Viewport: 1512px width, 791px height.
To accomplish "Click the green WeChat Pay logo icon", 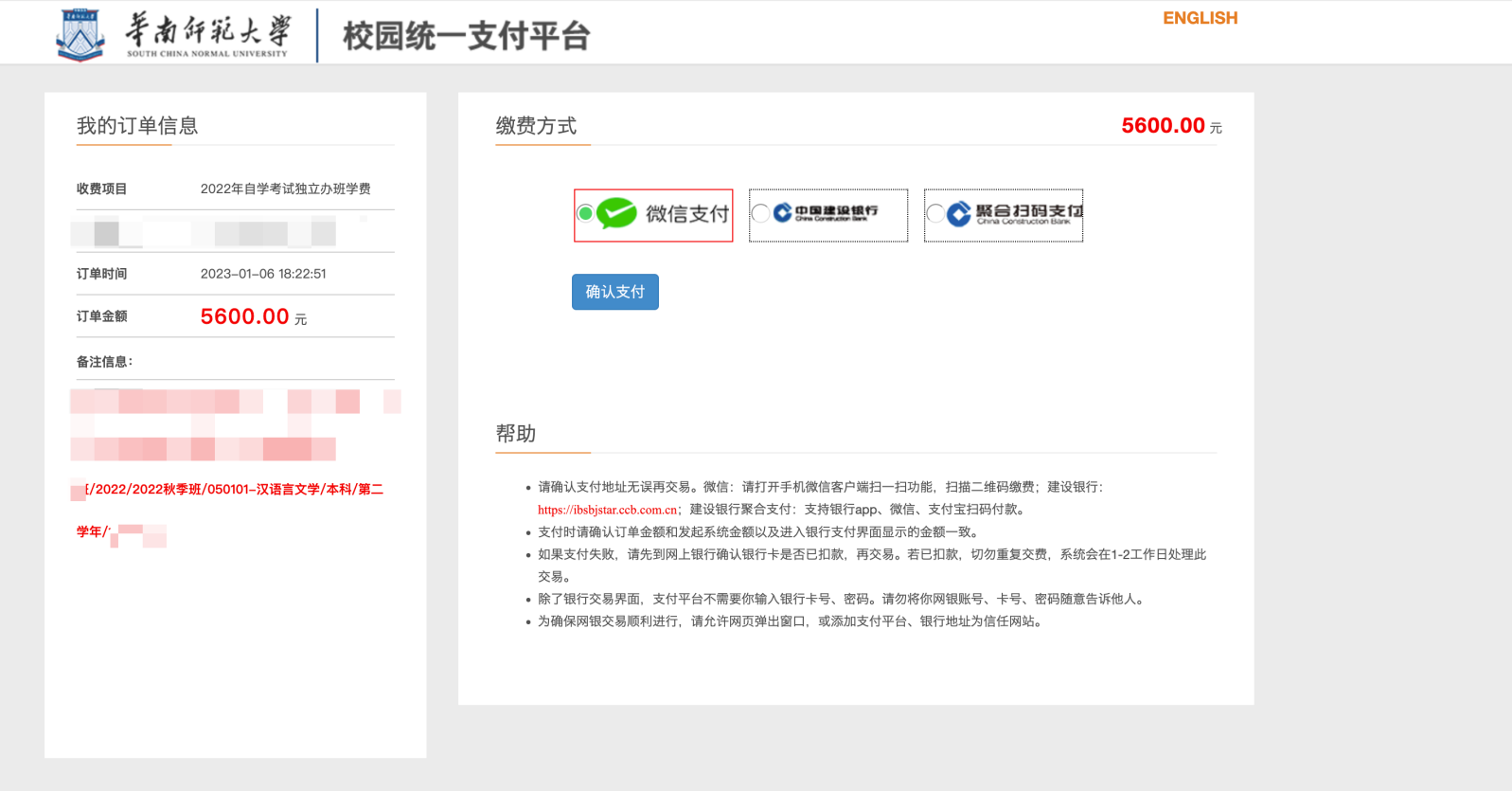I will pos(616,214).
